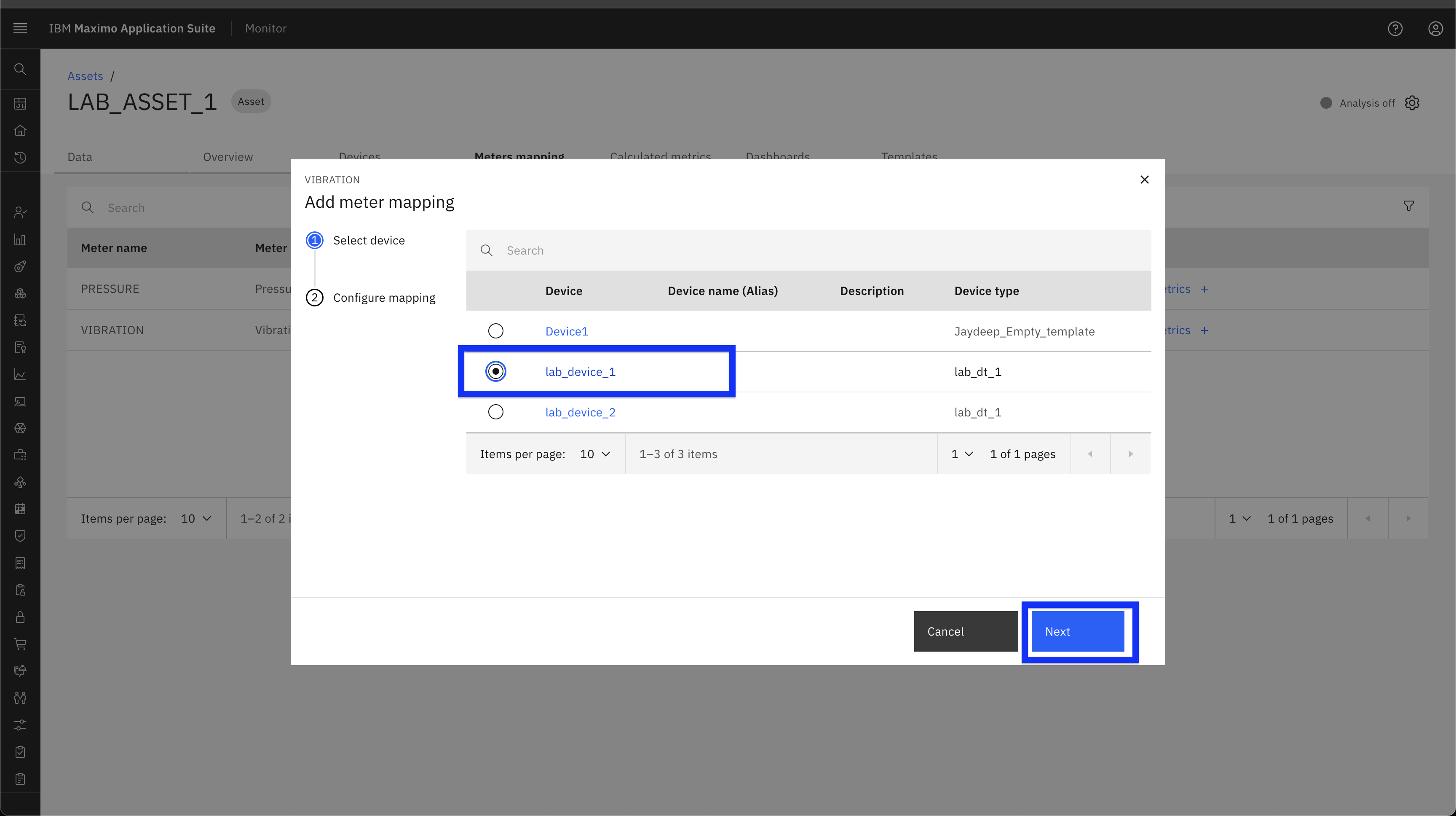Switch to the Overview tab
This screenshot has width=1456, height=816.
228,157
